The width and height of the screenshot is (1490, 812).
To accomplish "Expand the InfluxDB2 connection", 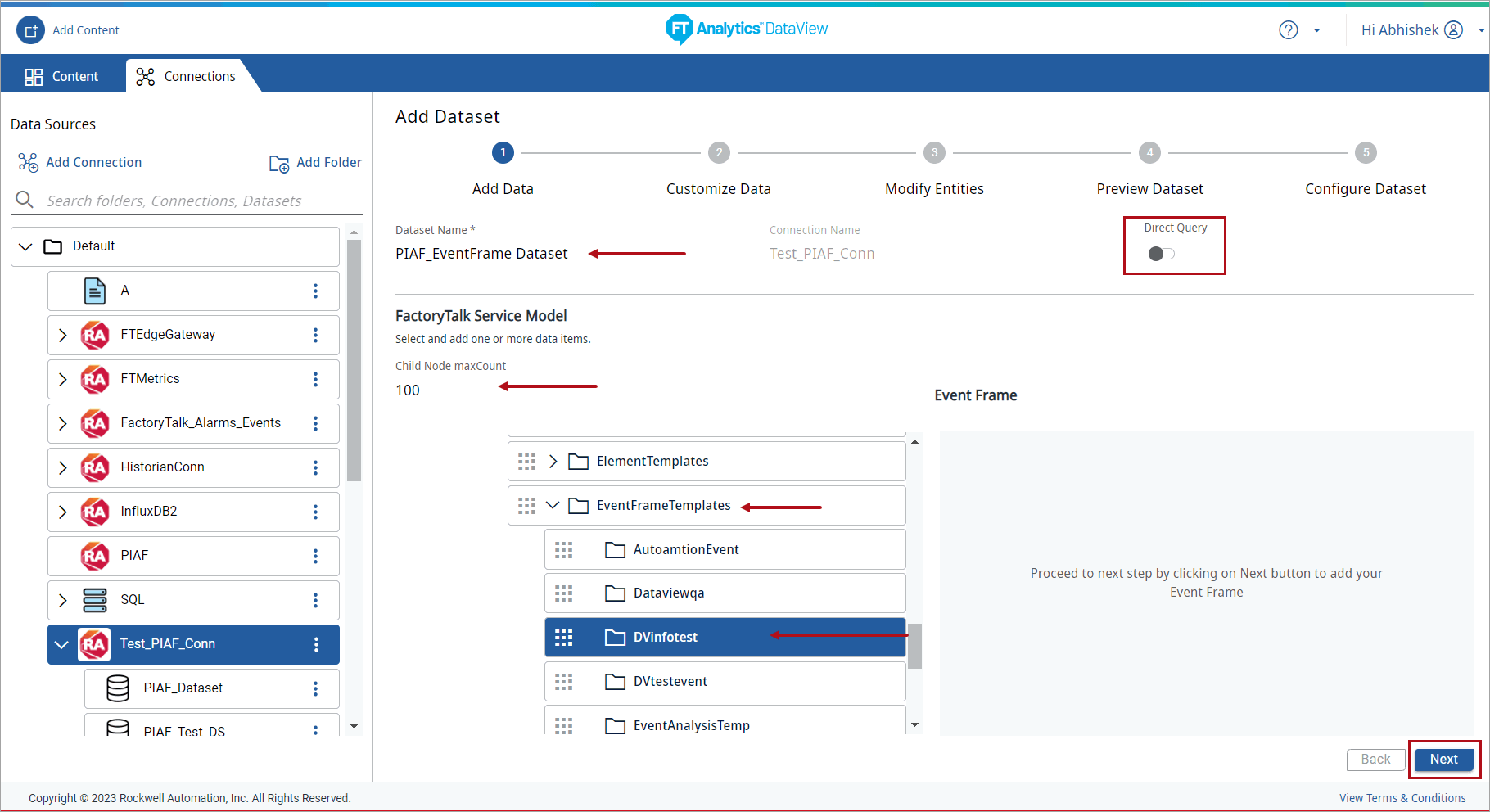I will (x=63, y=512).
